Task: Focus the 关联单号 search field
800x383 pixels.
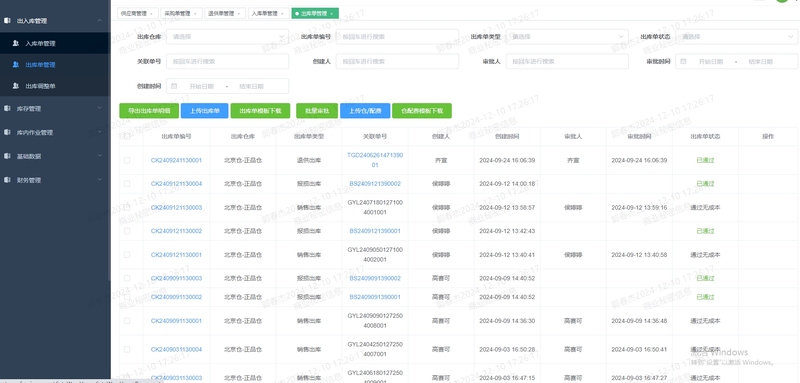Action: click(x=228, y=61)
